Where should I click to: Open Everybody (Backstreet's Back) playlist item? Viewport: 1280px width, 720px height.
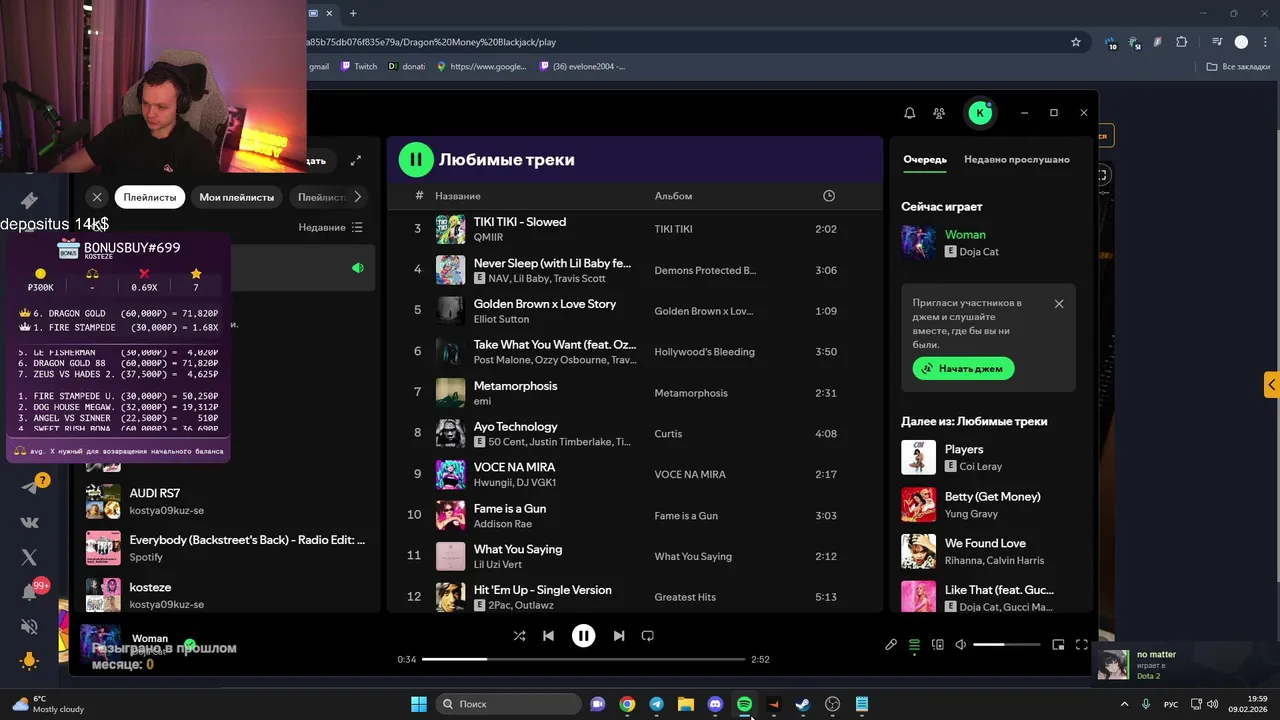click(x=227, y=548)
